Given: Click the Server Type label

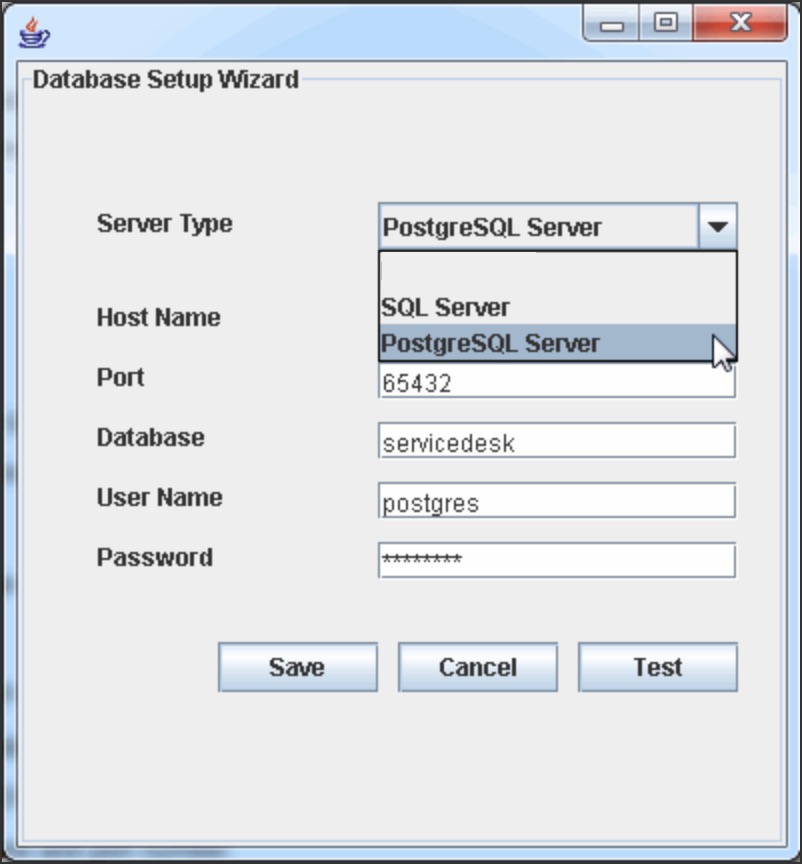Looking at the screenshot, I should (165, 224).
